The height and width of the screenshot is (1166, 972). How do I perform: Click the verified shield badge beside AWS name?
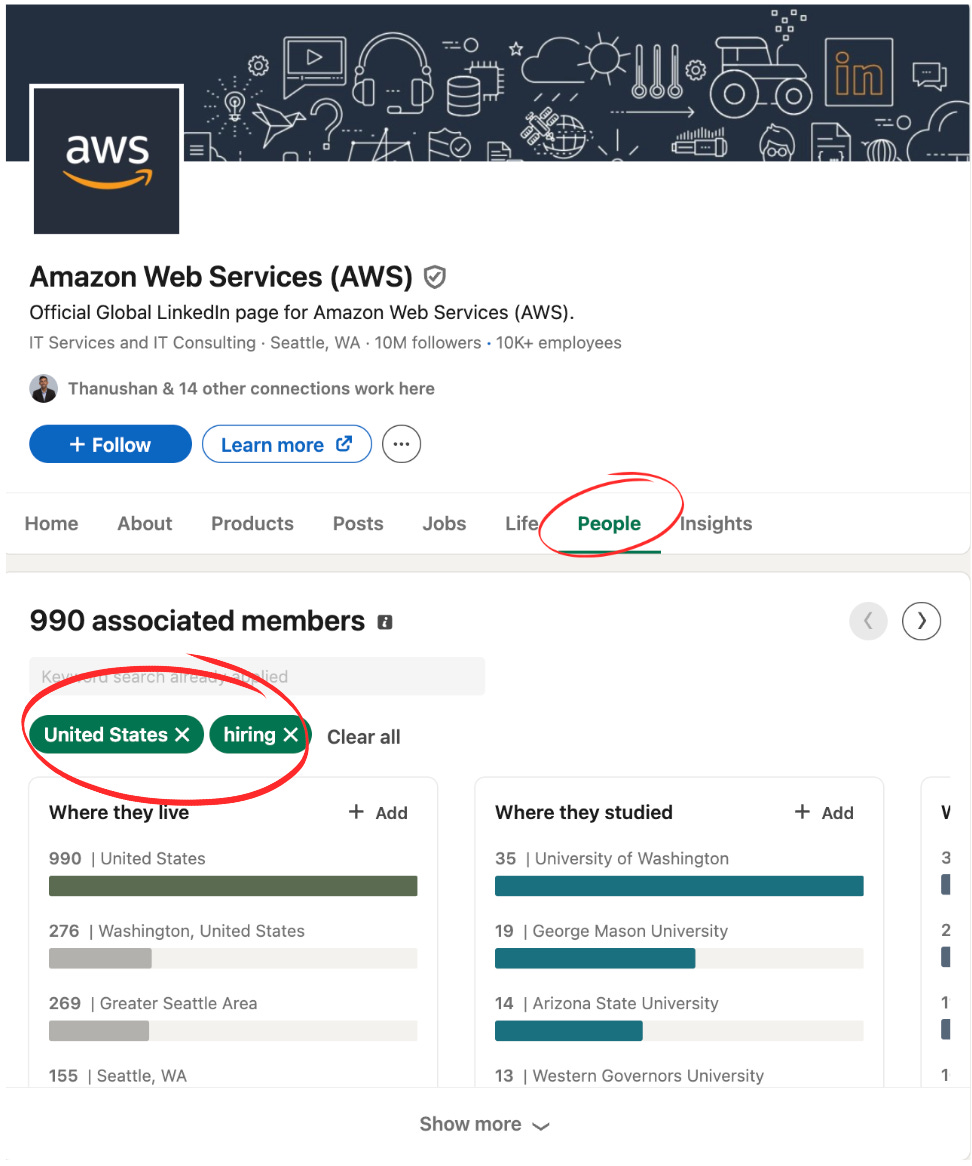(435, 277)
